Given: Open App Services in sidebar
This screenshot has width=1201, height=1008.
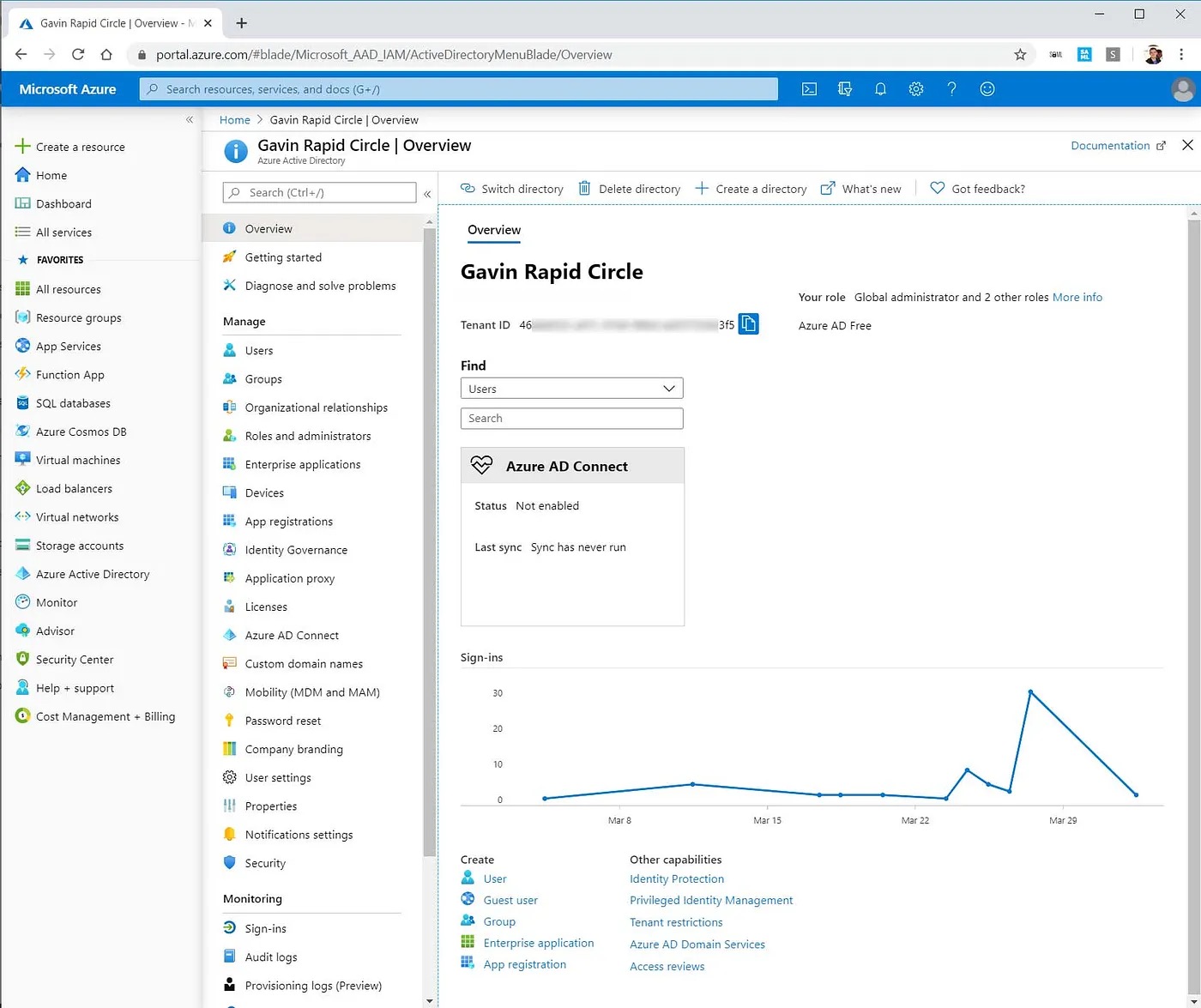Looking at the screenshot, I should click(x=58, y=346).
